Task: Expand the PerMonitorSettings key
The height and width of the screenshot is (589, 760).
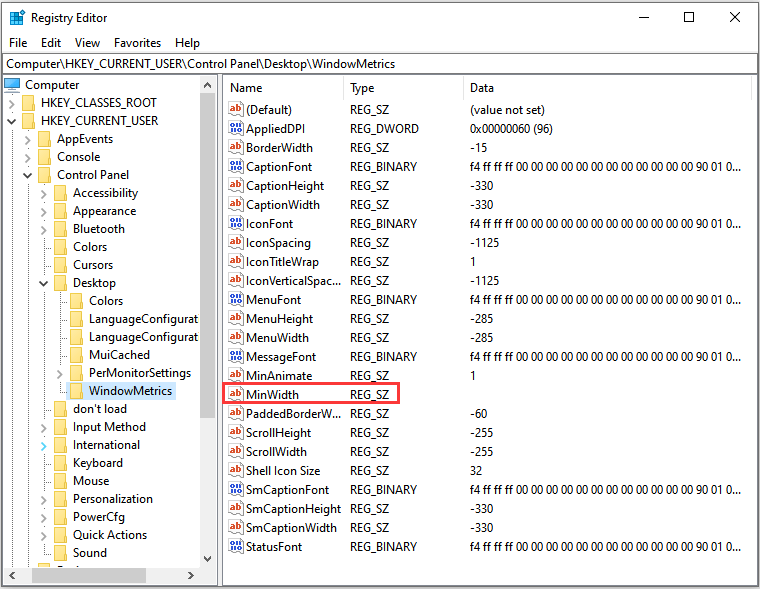Action: click(x=60, y=373)
